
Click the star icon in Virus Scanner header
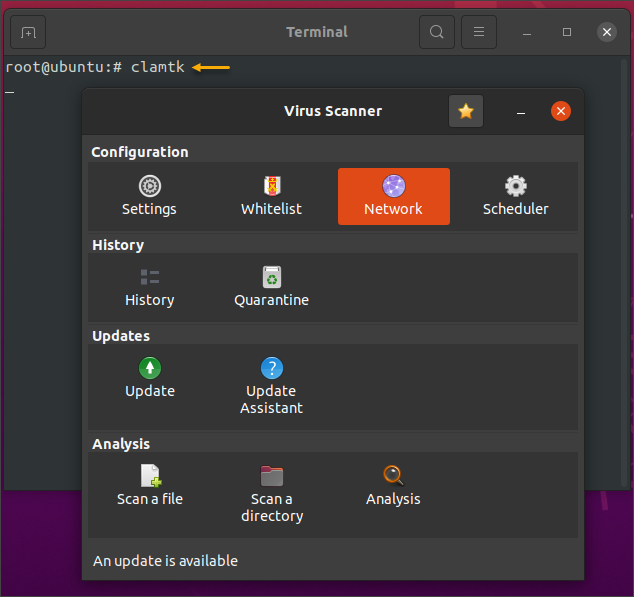tap(466, 111)
